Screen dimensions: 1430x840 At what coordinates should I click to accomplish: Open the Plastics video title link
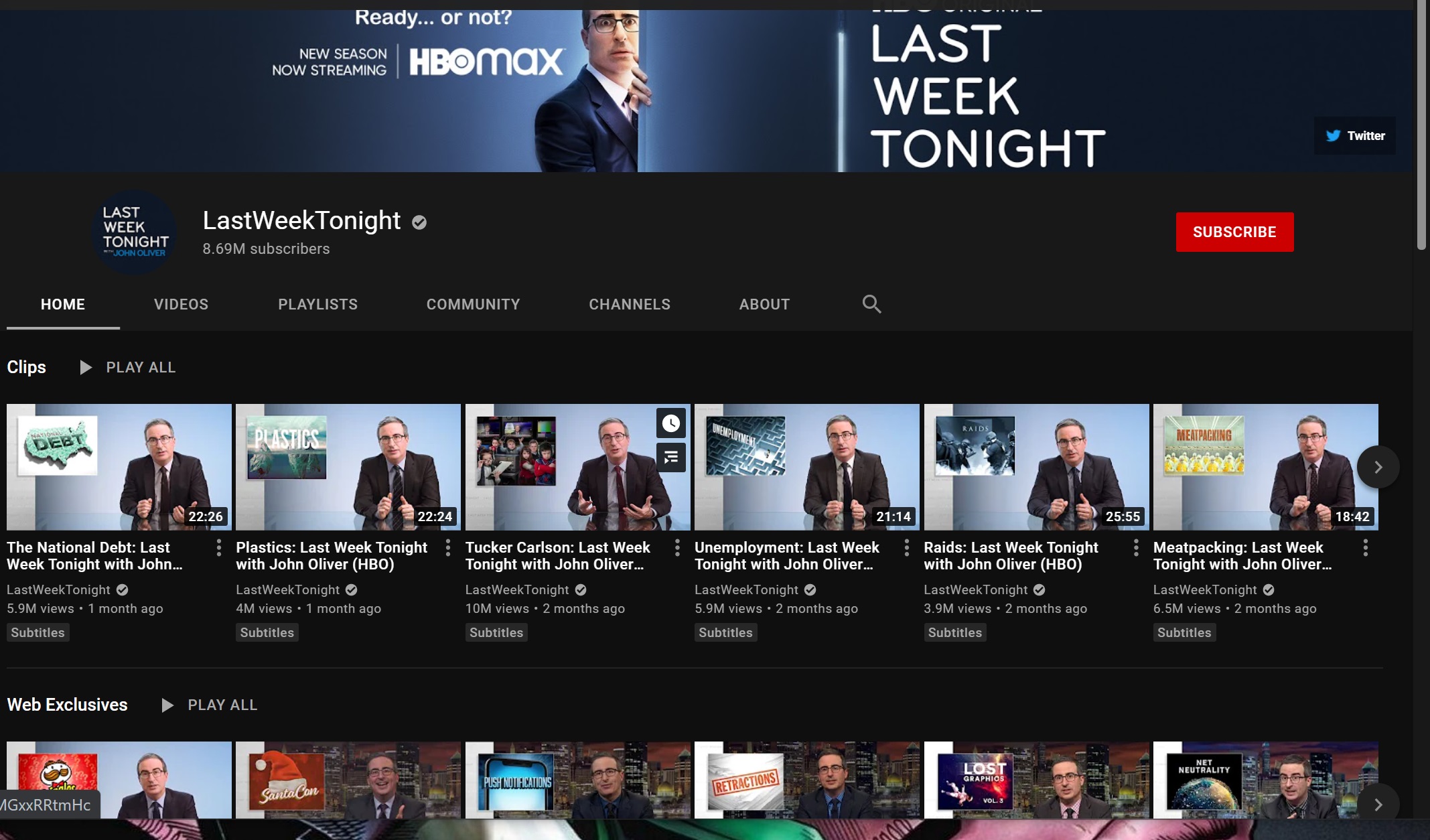(x=332, y=556)
